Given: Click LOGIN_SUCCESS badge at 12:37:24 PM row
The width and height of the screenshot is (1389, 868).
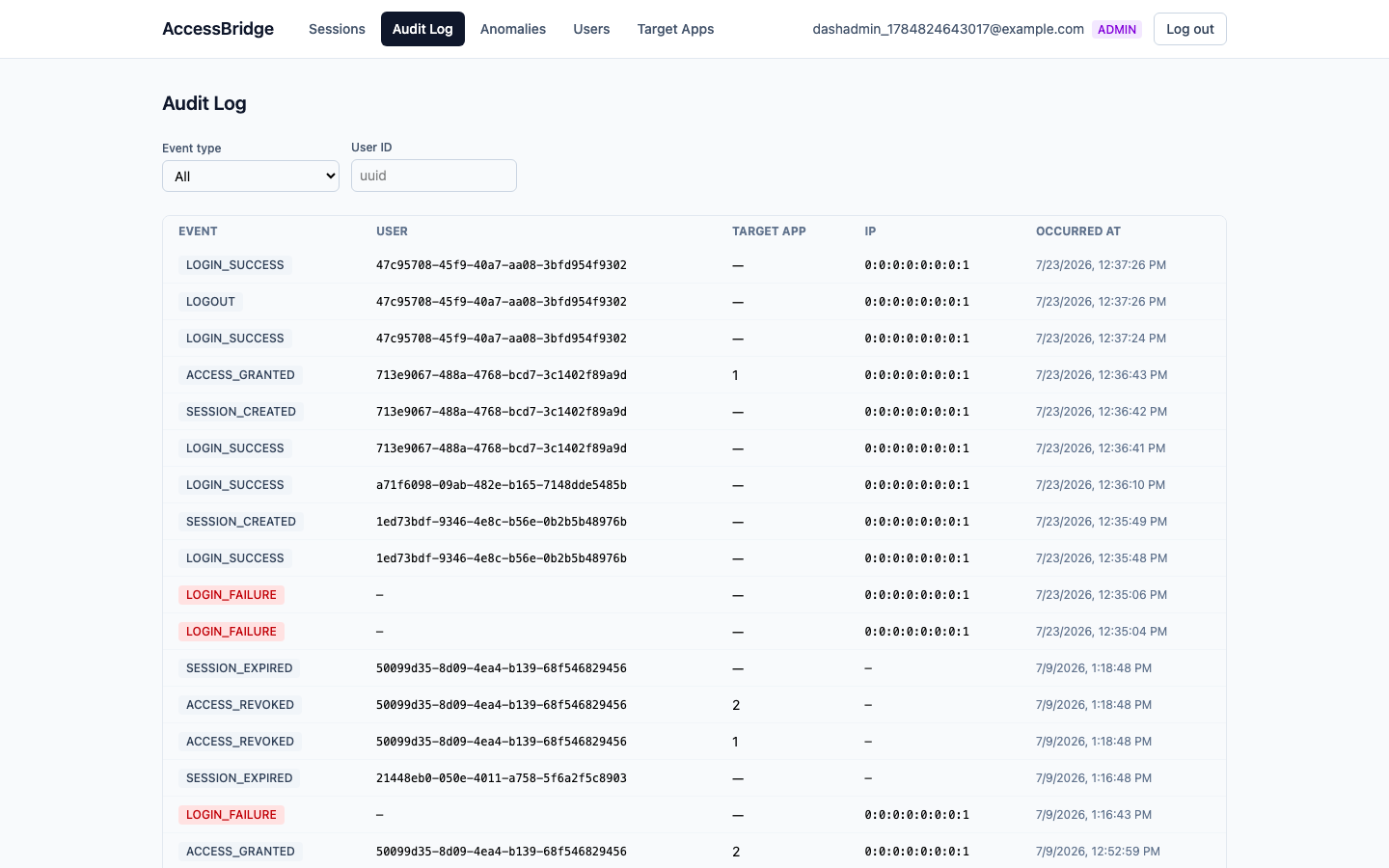Looking at the screenshot, I should point(235,339).
